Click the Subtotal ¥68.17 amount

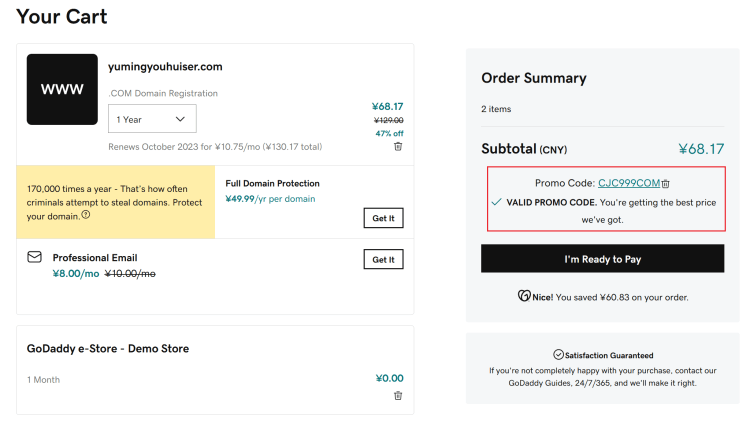pyautogui.click(x=701, y=149)
